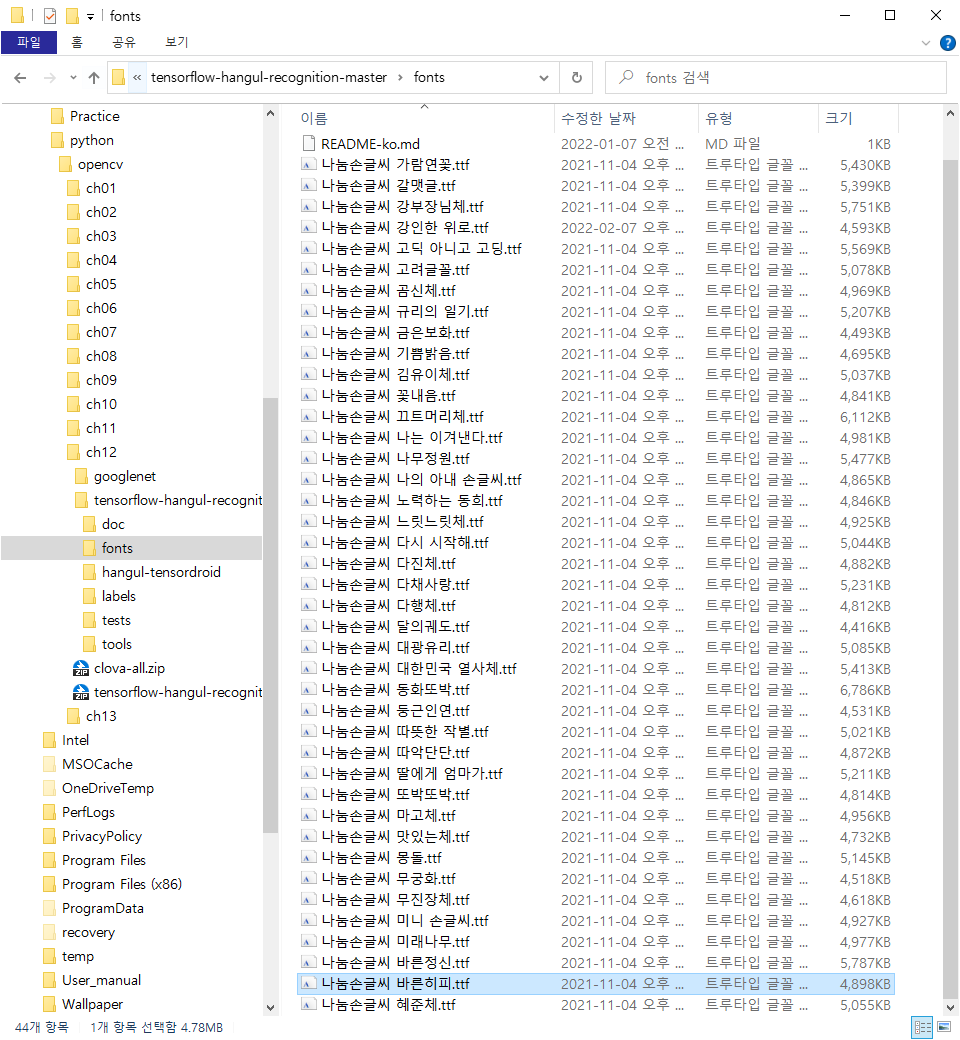Viewport: 960px width, 1040px height.
Task: Click the 6,112KB size cell
Action: click(x=865, y=417)
